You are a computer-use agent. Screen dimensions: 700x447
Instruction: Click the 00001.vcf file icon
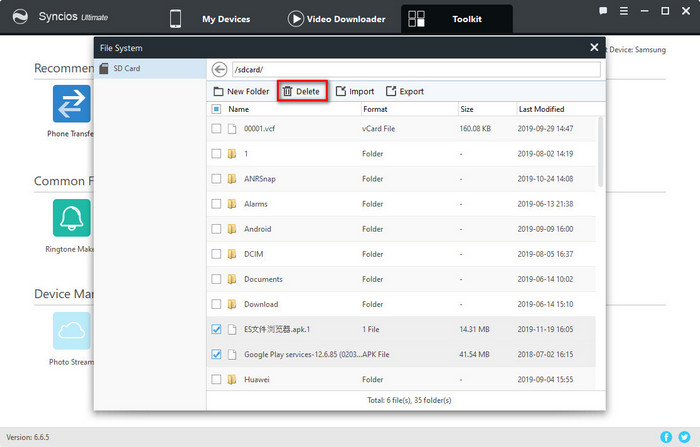pyautogui.click(x=232, y=129)
